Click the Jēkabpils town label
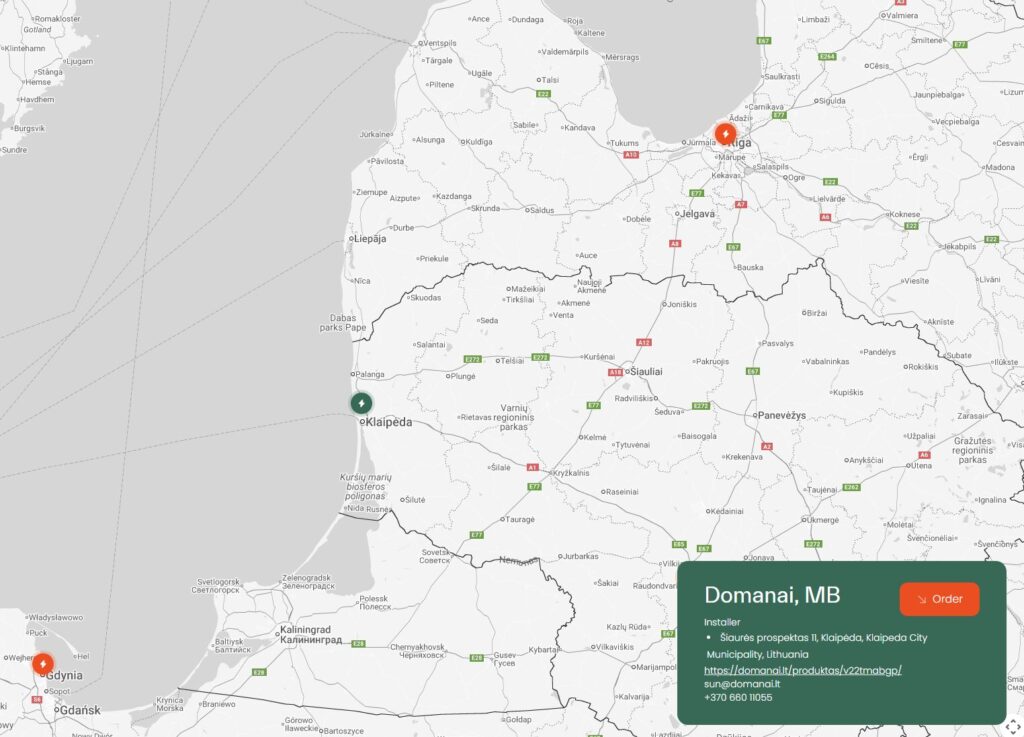Screen dimensions: 1024x737 point(959,247)
